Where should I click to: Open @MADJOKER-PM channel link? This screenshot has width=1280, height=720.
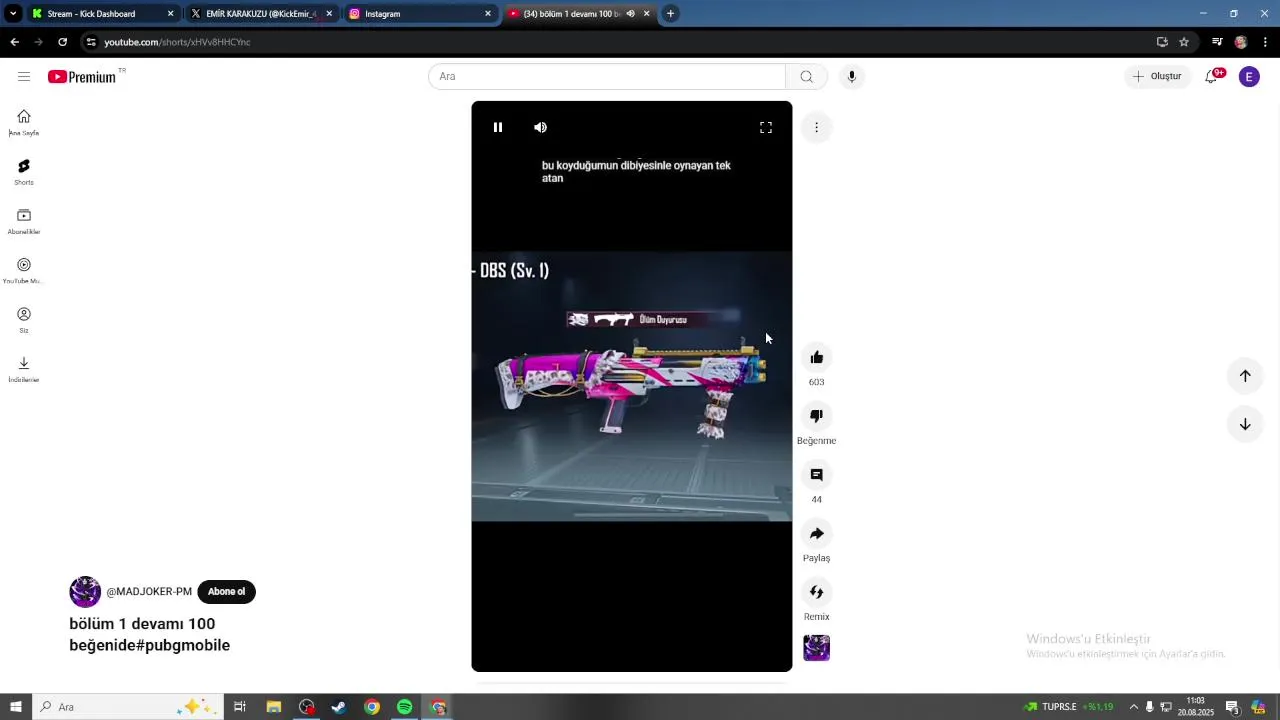coord(149,591)
